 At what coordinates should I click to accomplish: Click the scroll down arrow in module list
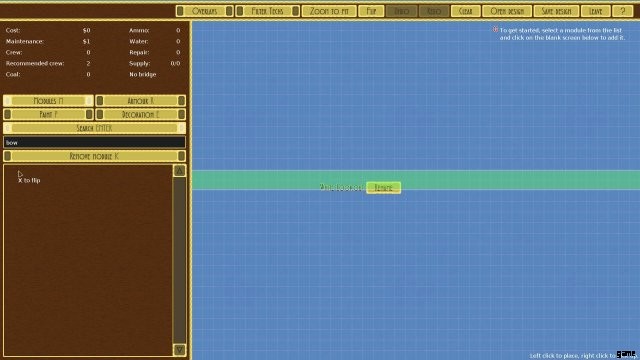[x=179, y=349]
